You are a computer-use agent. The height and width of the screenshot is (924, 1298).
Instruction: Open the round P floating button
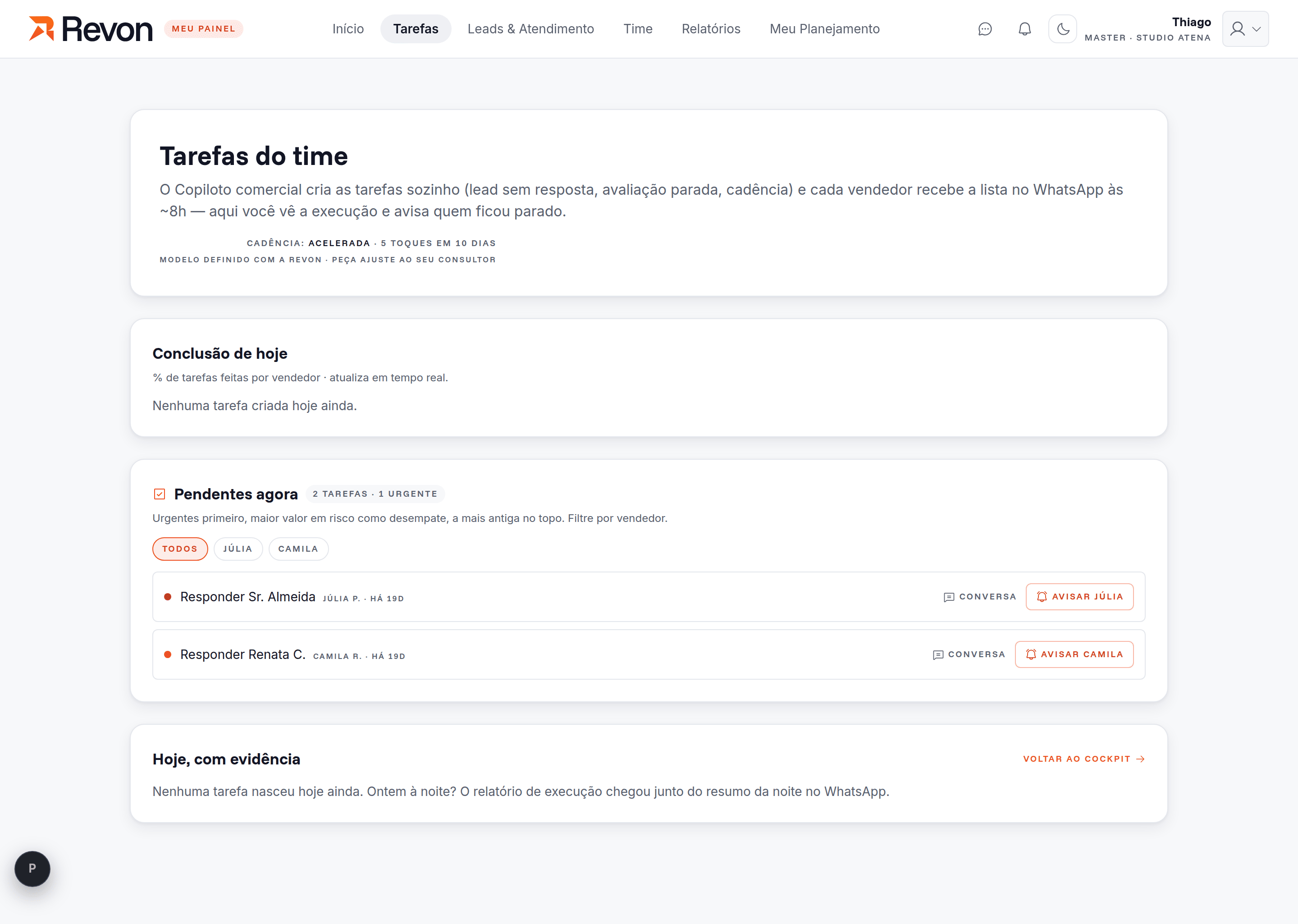pos(32,869)
